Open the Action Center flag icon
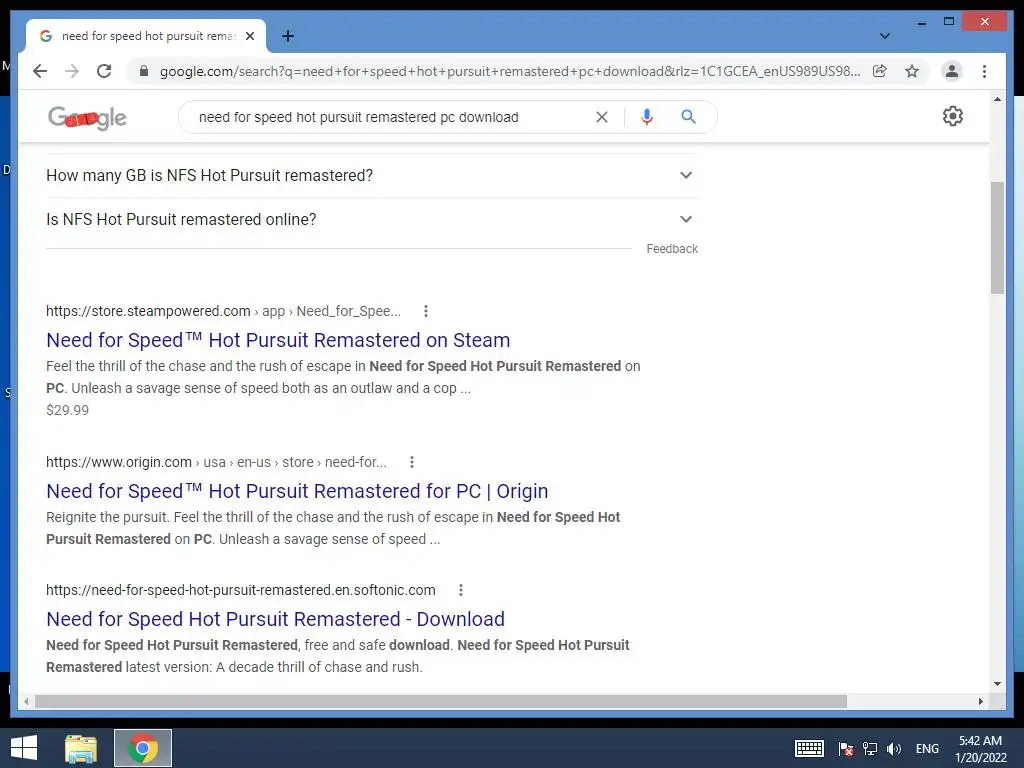This screenshot has width=1024, height=768. [846, 749]
